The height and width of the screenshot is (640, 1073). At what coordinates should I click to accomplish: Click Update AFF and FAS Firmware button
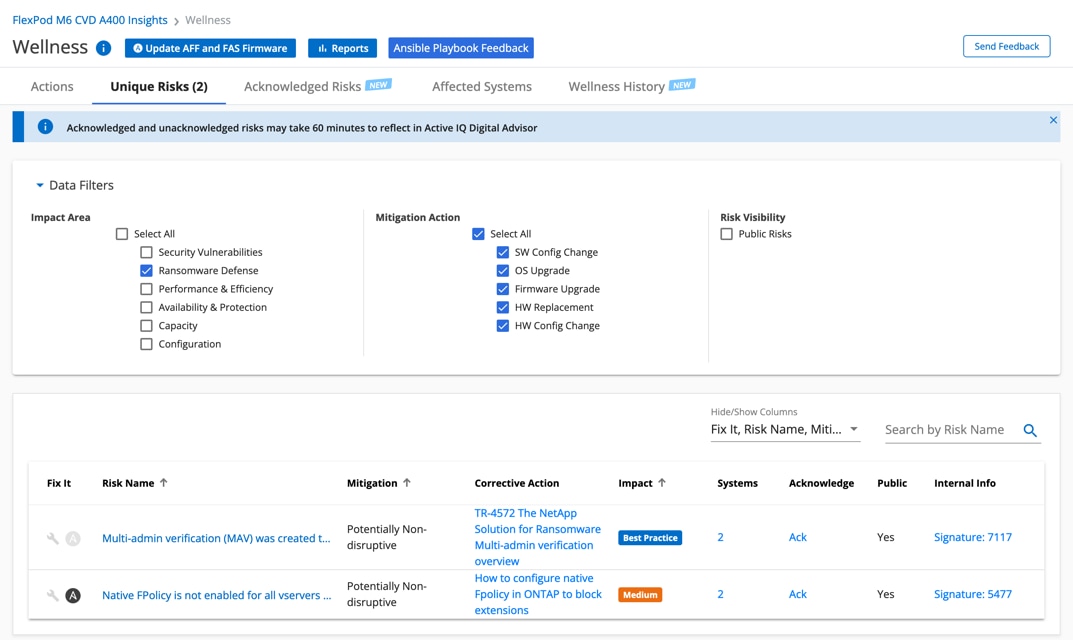click(x=210, y=48)
